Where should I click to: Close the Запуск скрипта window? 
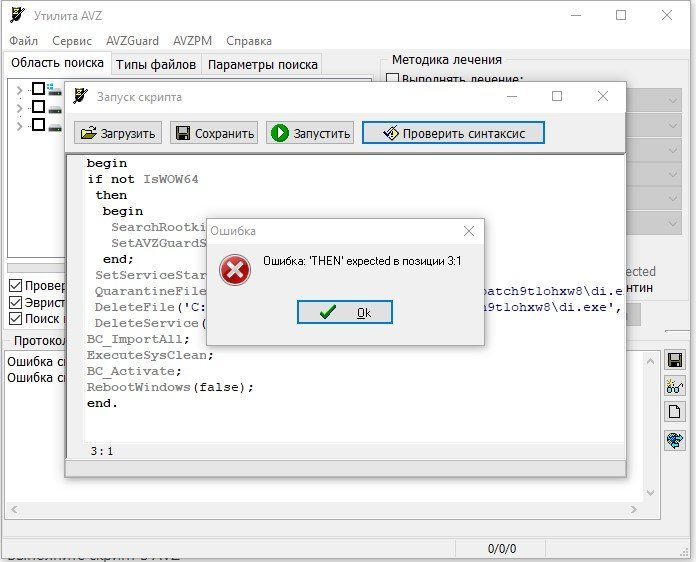pos(603,96)
